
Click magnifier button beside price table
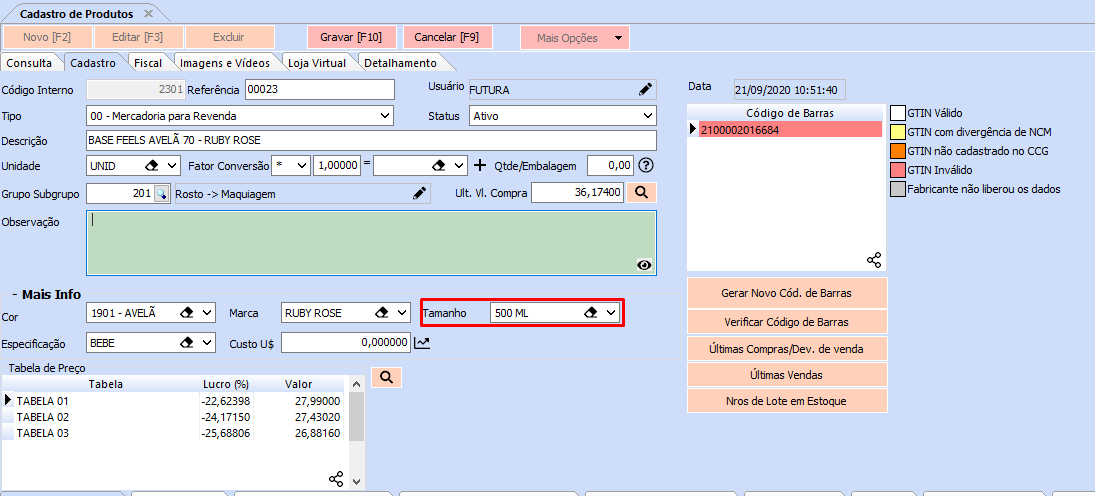385,377
